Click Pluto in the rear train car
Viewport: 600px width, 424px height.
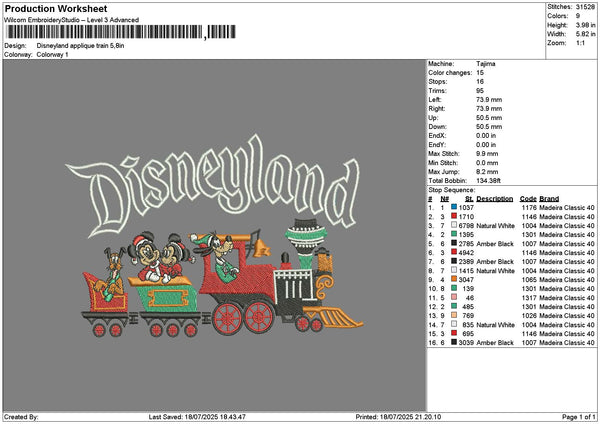pos(111,272)
